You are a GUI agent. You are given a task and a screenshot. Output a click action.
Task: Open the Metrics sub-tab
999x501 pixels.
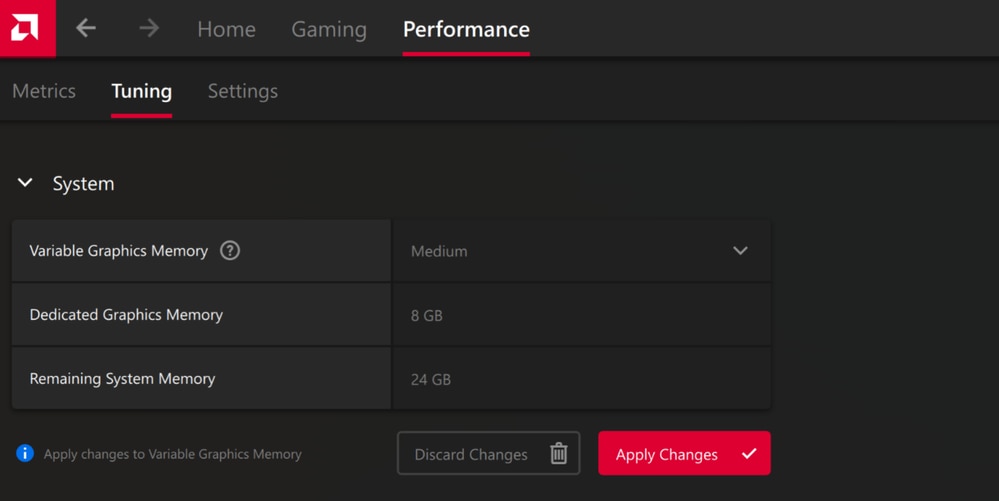point(44,91)
